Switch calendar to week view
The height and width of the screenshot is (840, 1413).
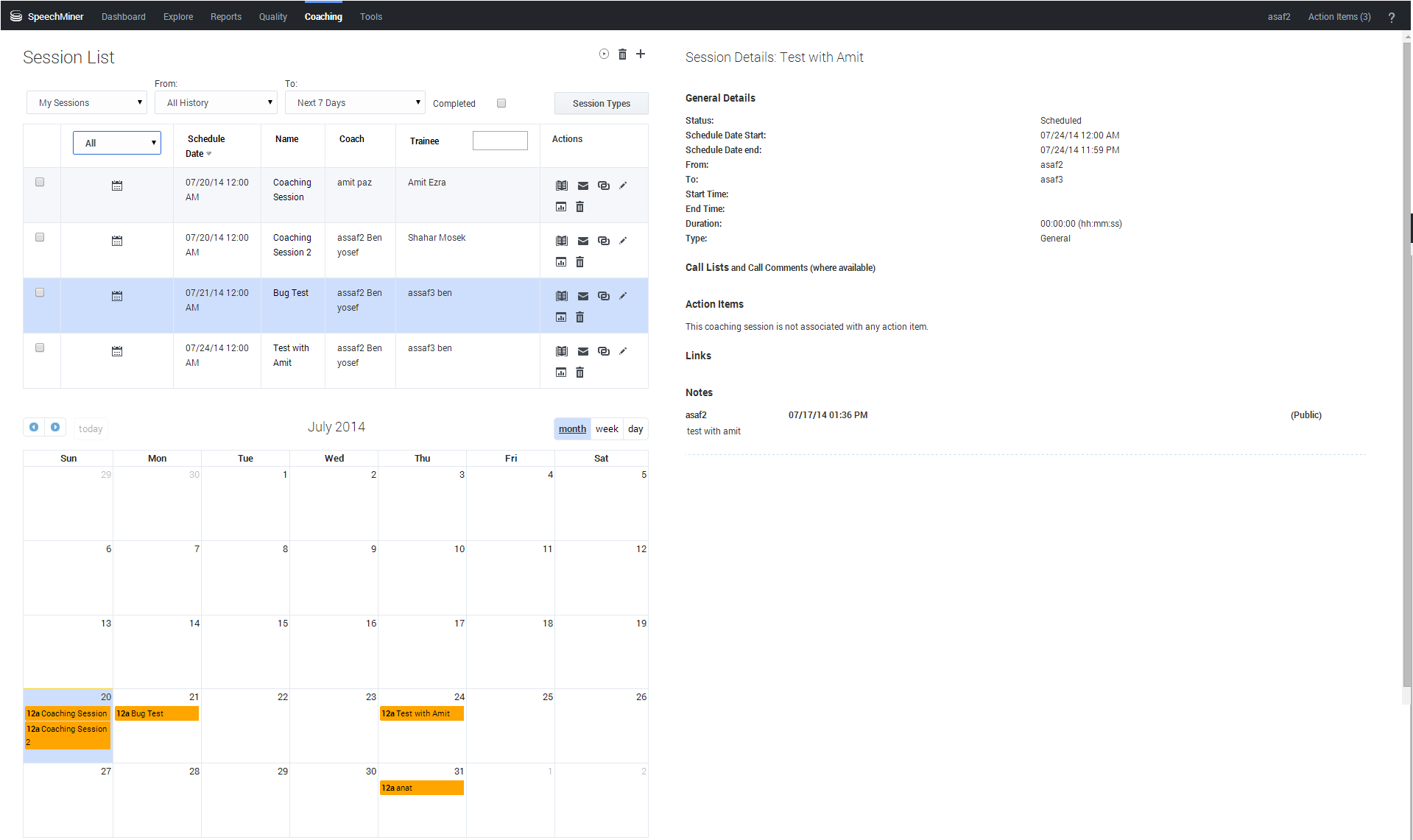click(x=607, y=428)
